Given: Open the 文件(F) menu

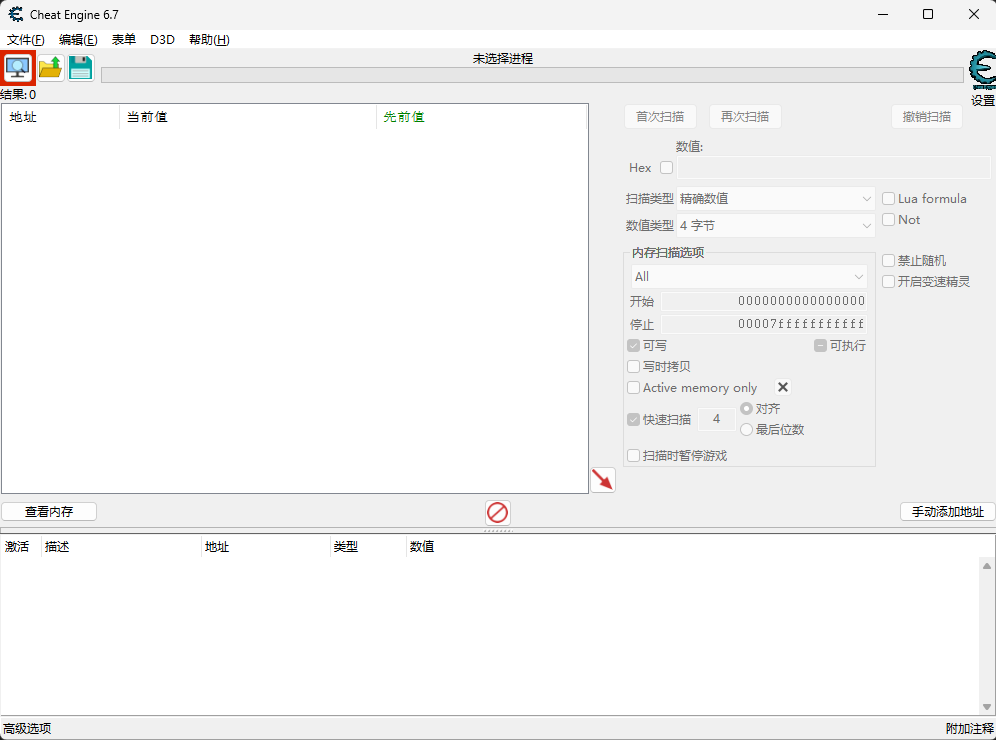Looking at the screenshot, I should tap(26, 40).
